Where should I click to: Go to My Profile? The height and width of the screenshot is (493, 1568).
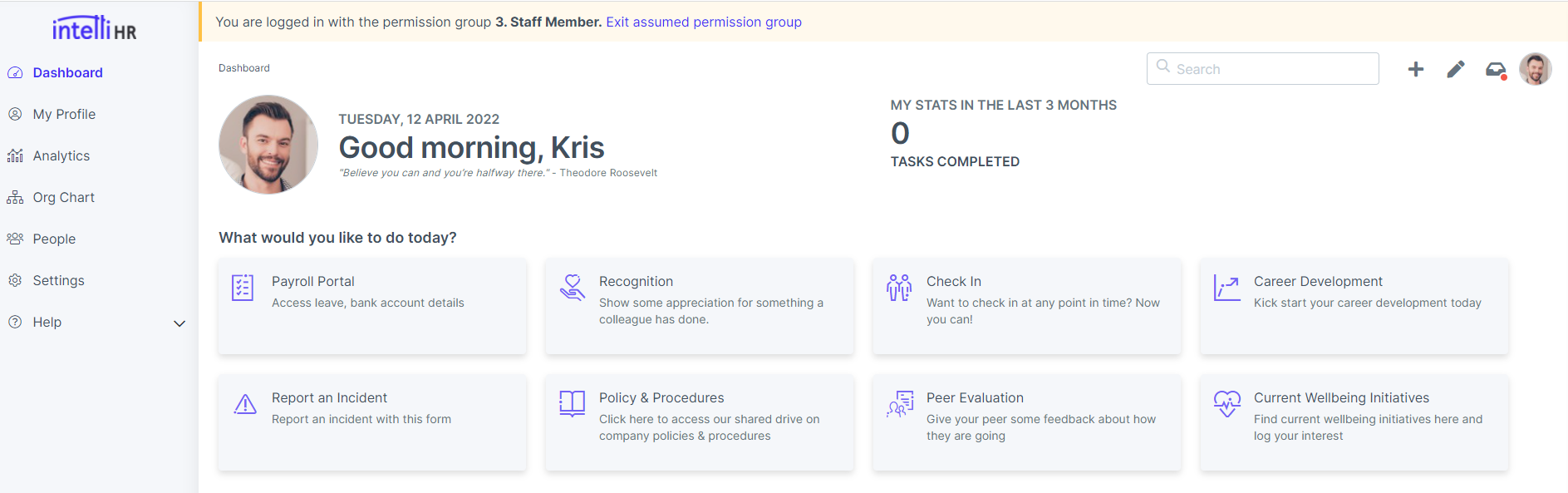64,114
